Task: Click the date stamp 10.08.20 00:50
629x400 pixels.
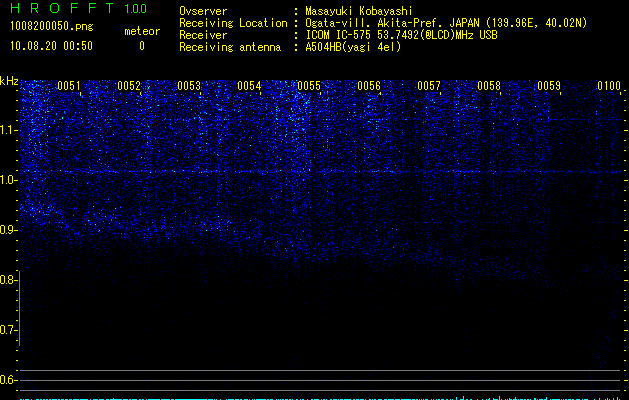Action: (x=51, y=46)
